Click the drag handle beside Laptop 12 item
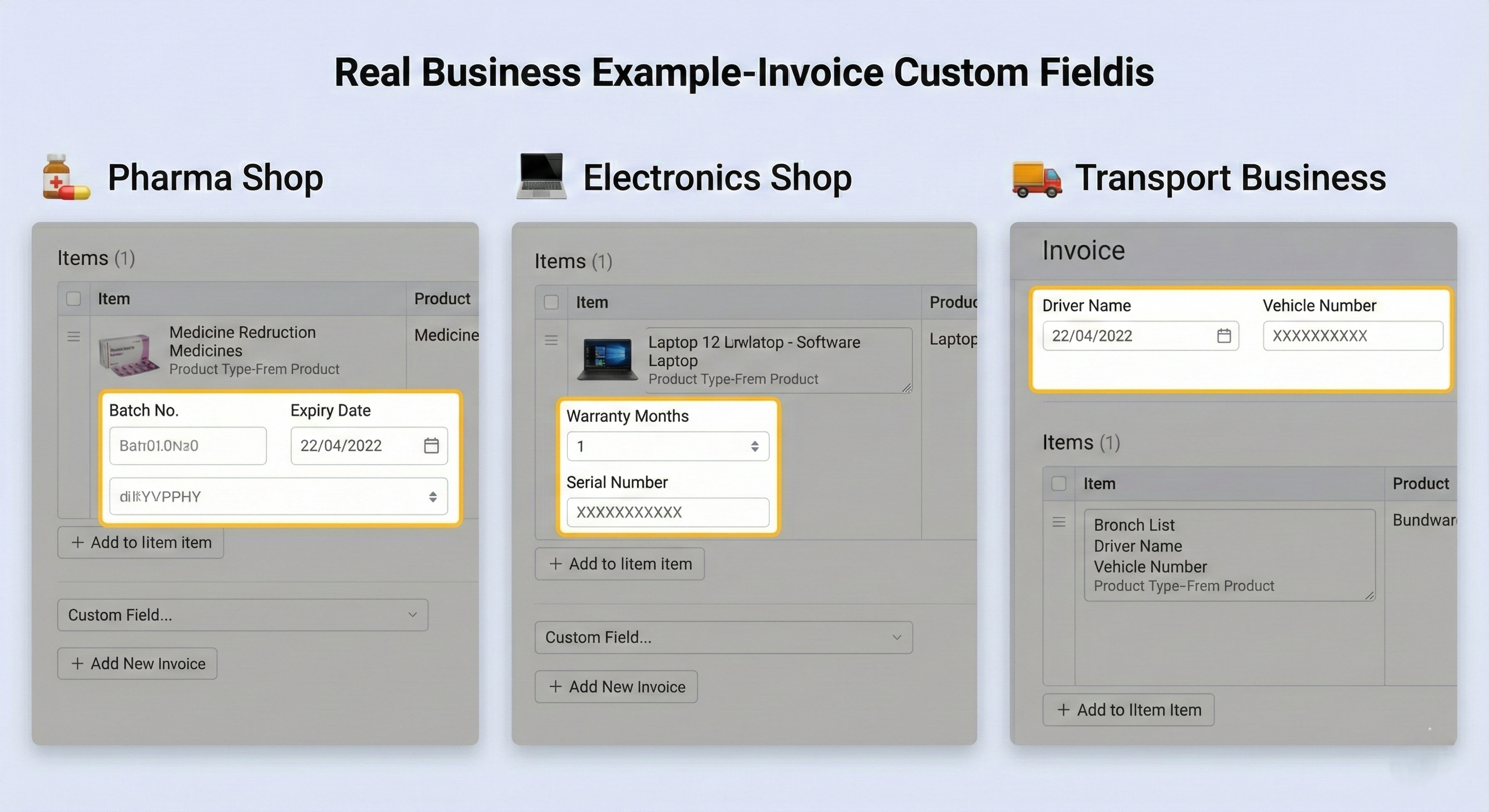 pos(551,340)
